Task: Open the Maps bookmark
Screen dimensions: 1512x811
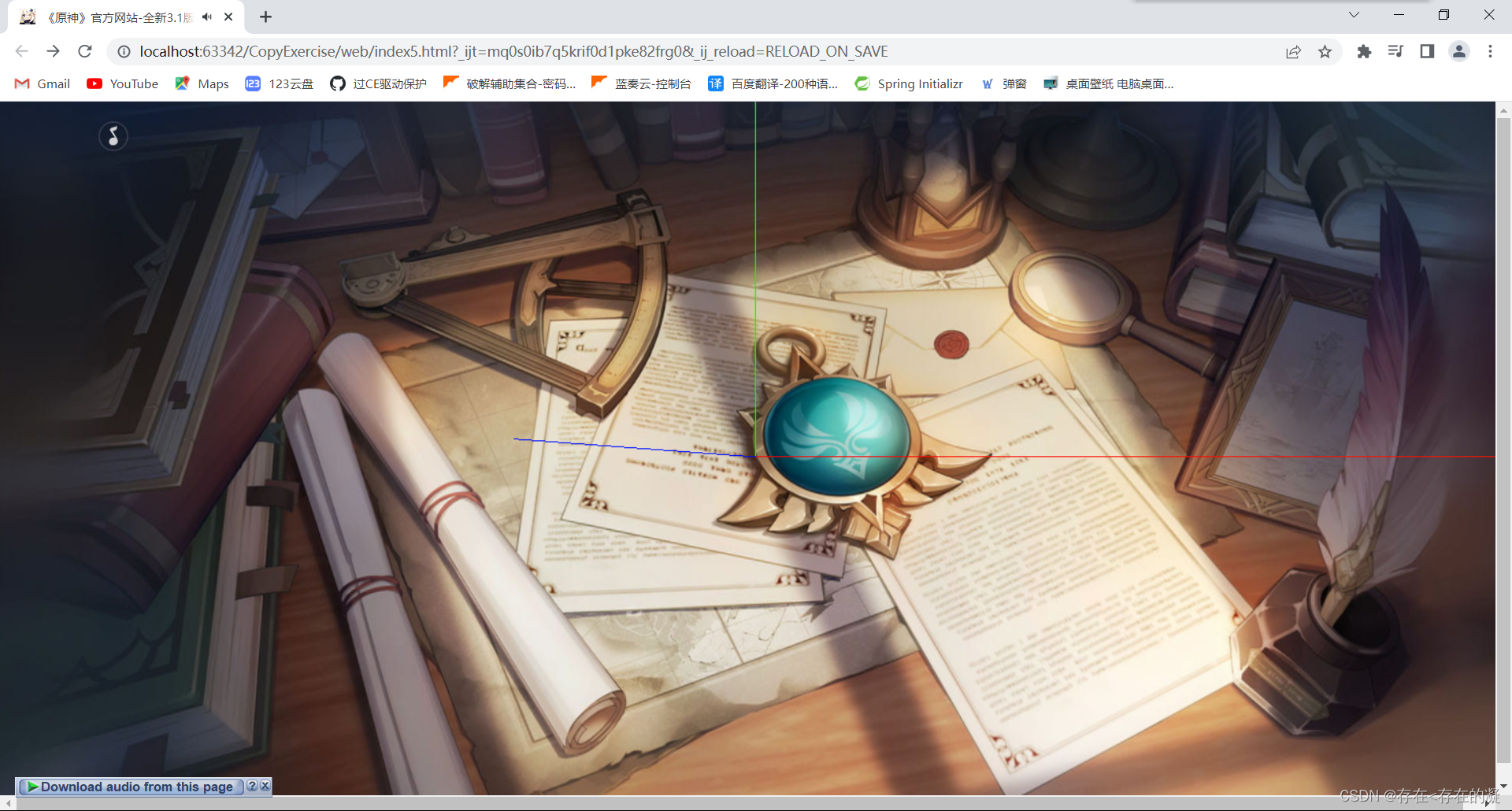Action: (x=202, y=83)
